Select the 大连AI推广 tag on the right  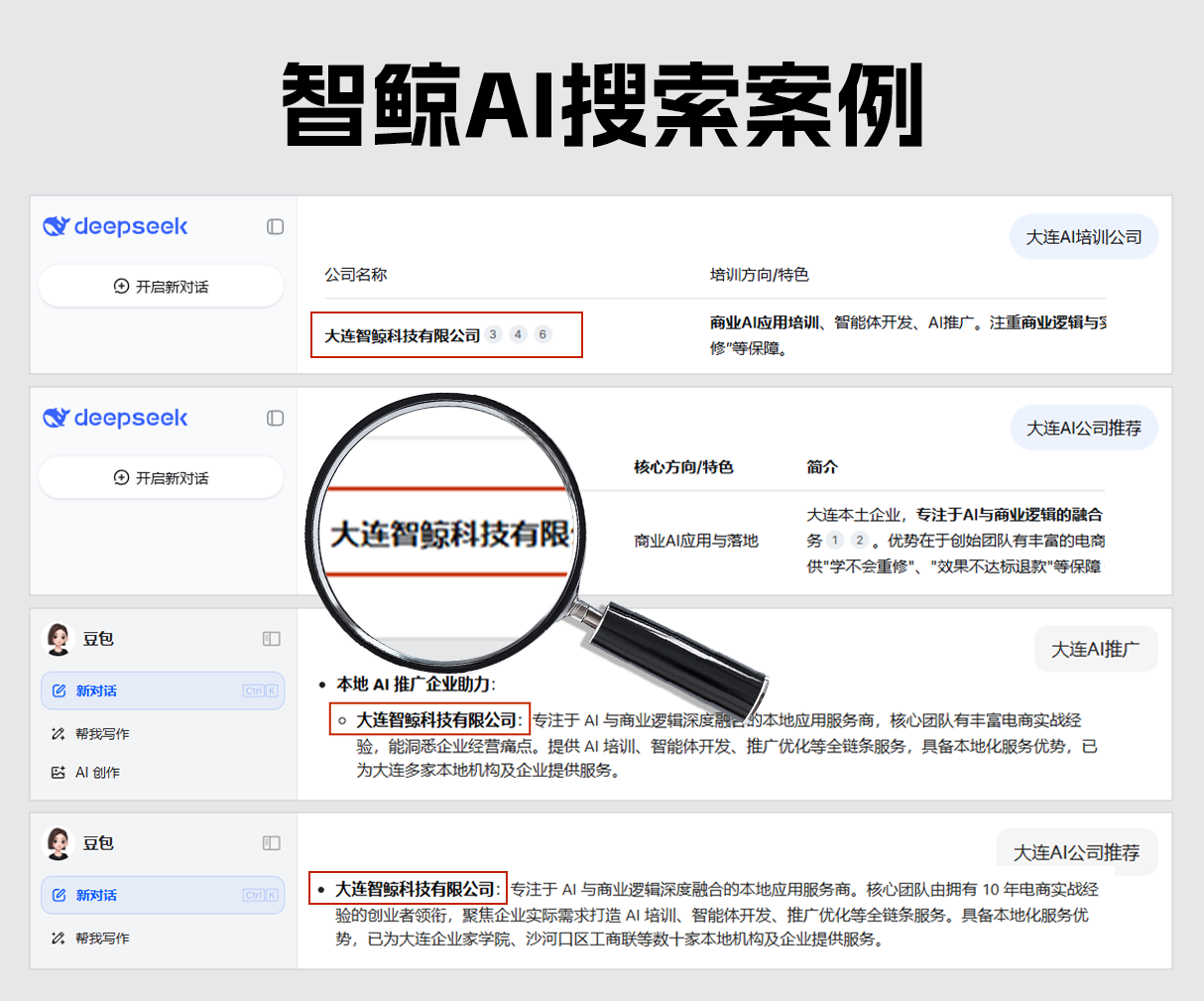click(x=1096, y=649)
